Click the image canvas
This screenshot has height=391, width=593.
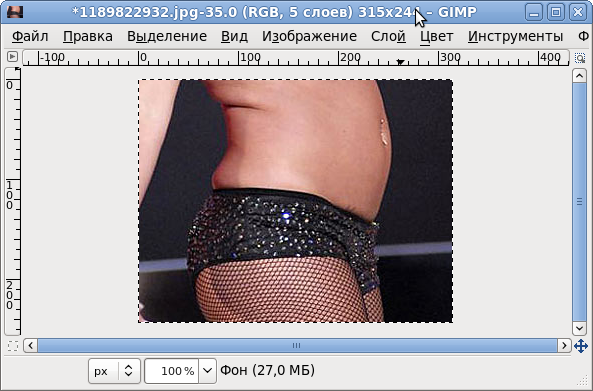tap(295, 201)
